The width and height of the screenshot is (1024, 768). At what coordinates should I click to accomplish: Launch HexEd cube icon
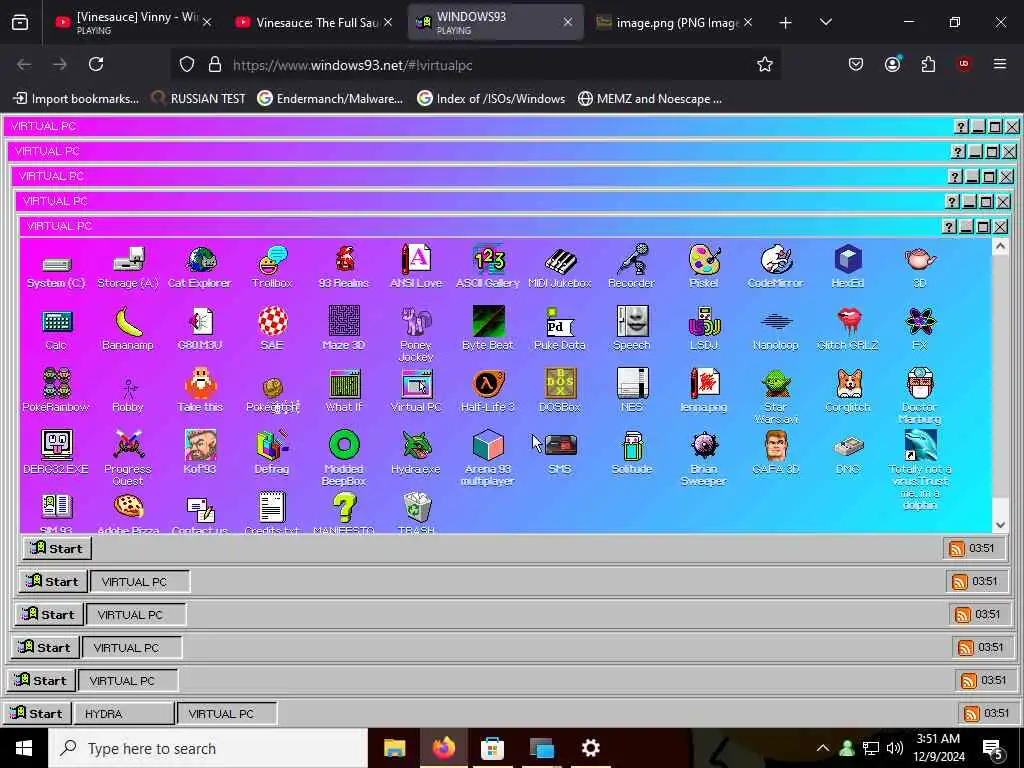click(x=848, y=268)
